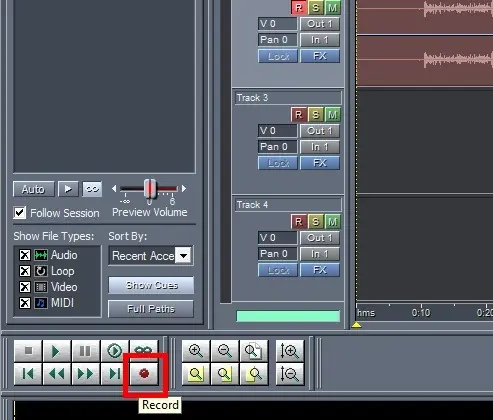493x420 pixels.
Task: Open Track 4 Out 1 output selector
Action: tap(320, 238)
